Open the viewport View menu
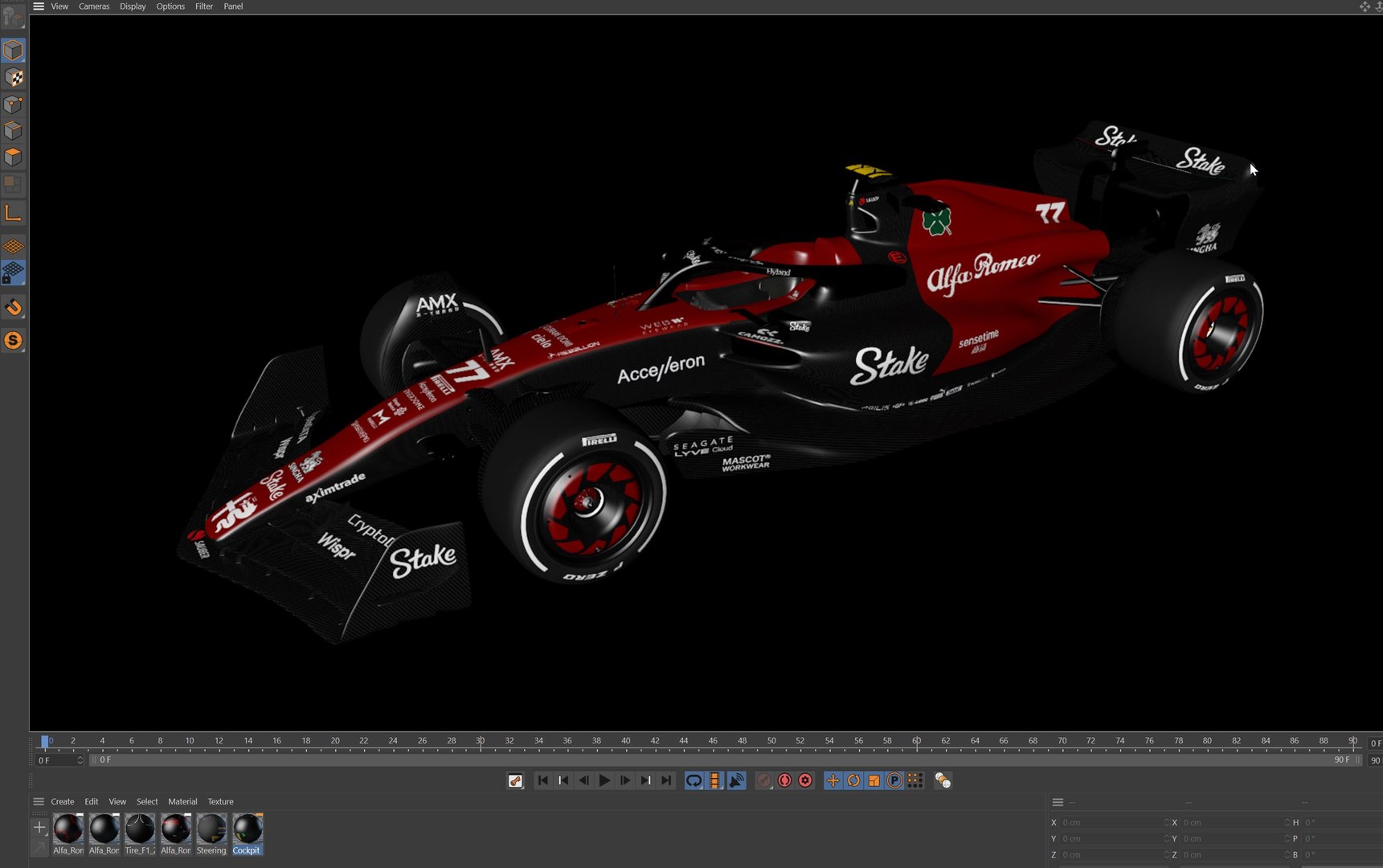Screen dimensions: 1383x868 59,6
